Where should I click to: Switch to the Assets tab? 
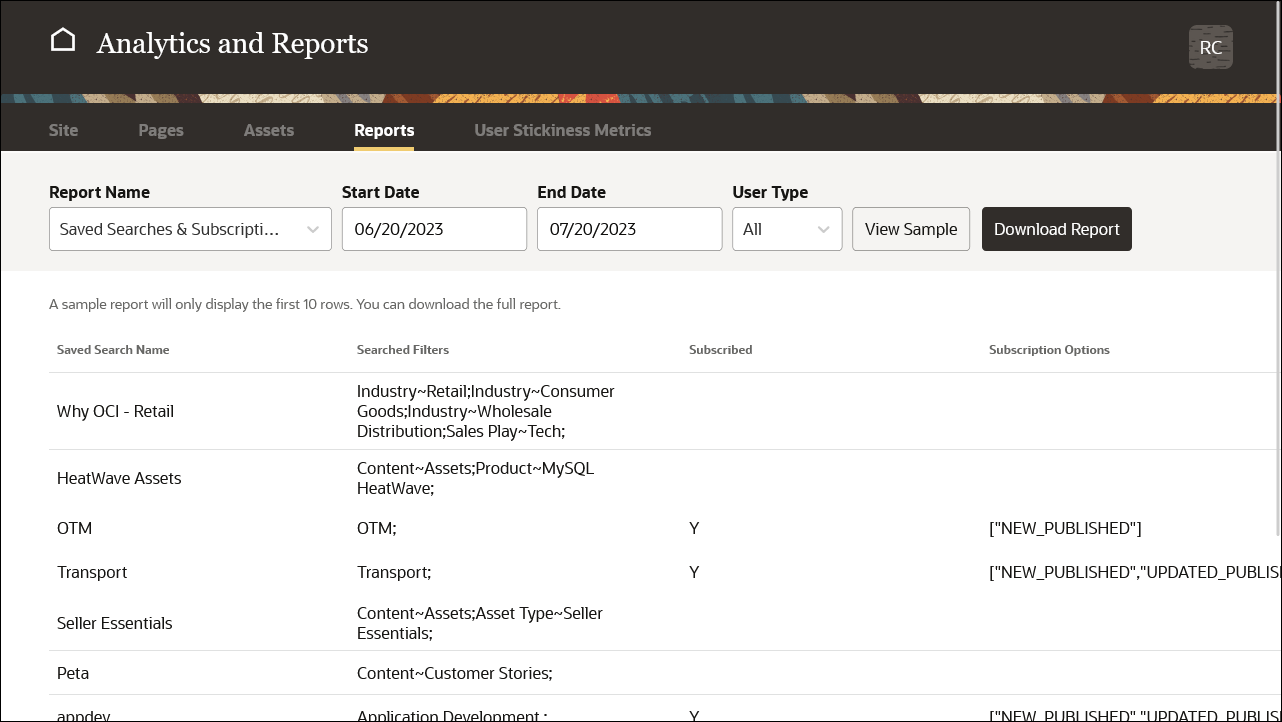coord(268,130)
